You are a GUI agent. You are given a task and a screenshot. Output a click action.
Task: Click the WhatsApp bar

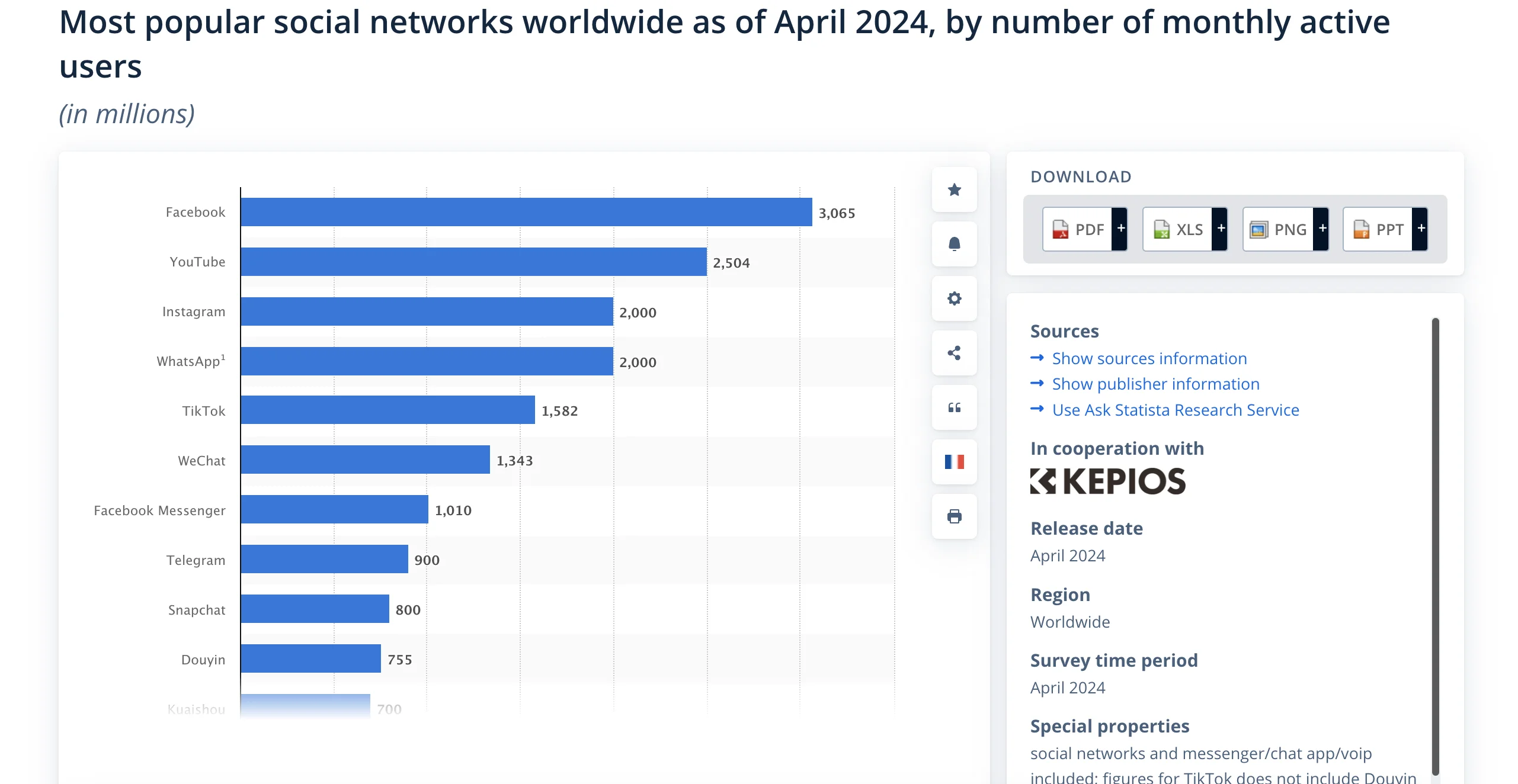pyautogui.click(x=427, y=361)
